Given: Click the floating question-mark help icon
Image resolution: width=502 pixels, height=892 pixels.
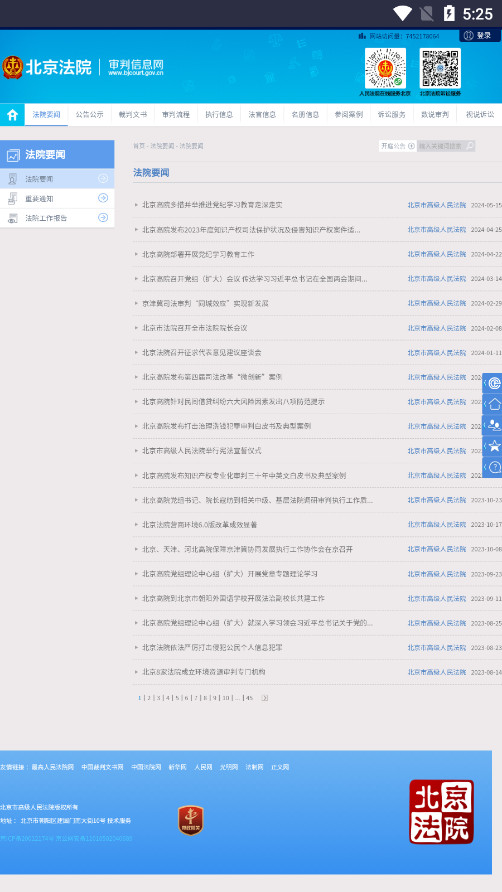Looking at the screenshot, I should 493,467.
